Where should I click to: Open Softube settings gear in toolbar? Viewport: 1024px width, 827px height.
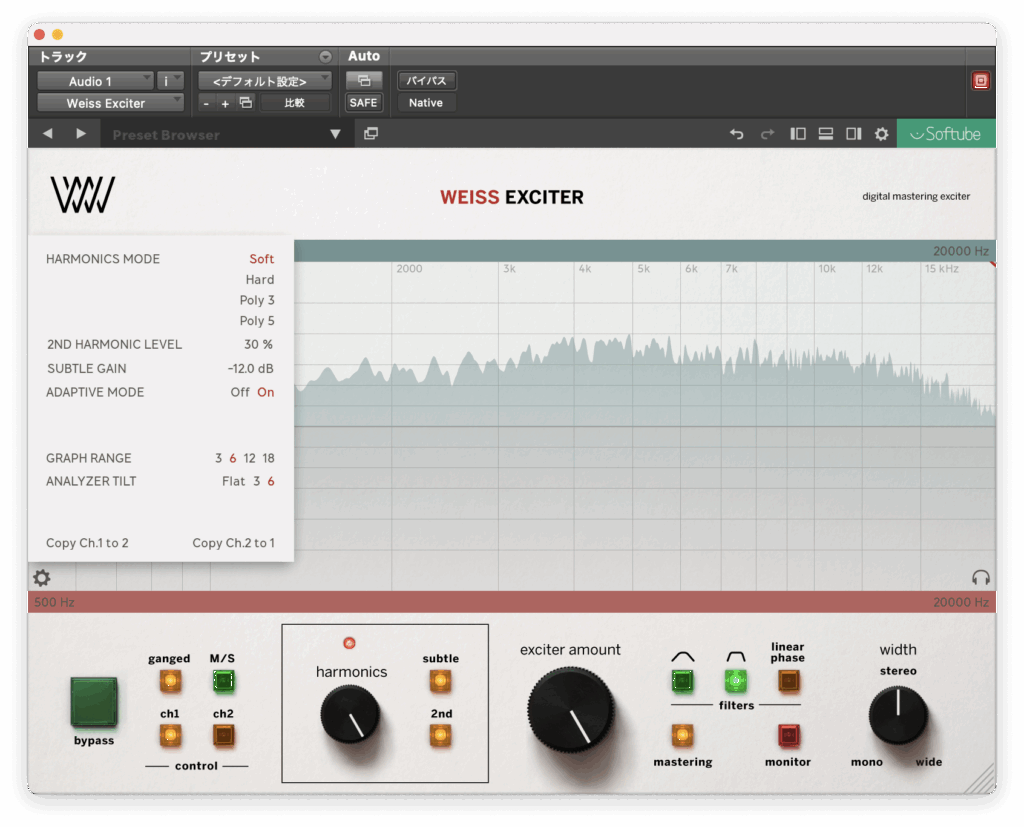[x=882, y=134]
